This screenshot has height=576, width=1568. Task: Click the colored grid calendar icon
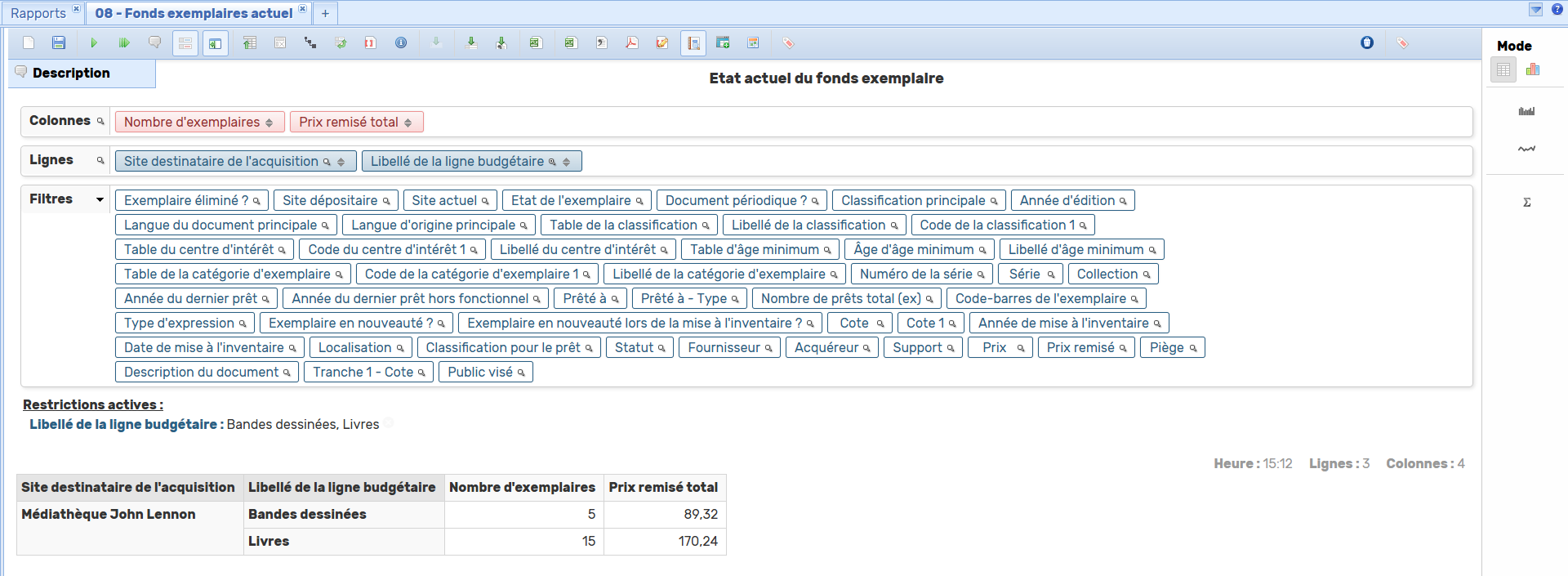753,42
